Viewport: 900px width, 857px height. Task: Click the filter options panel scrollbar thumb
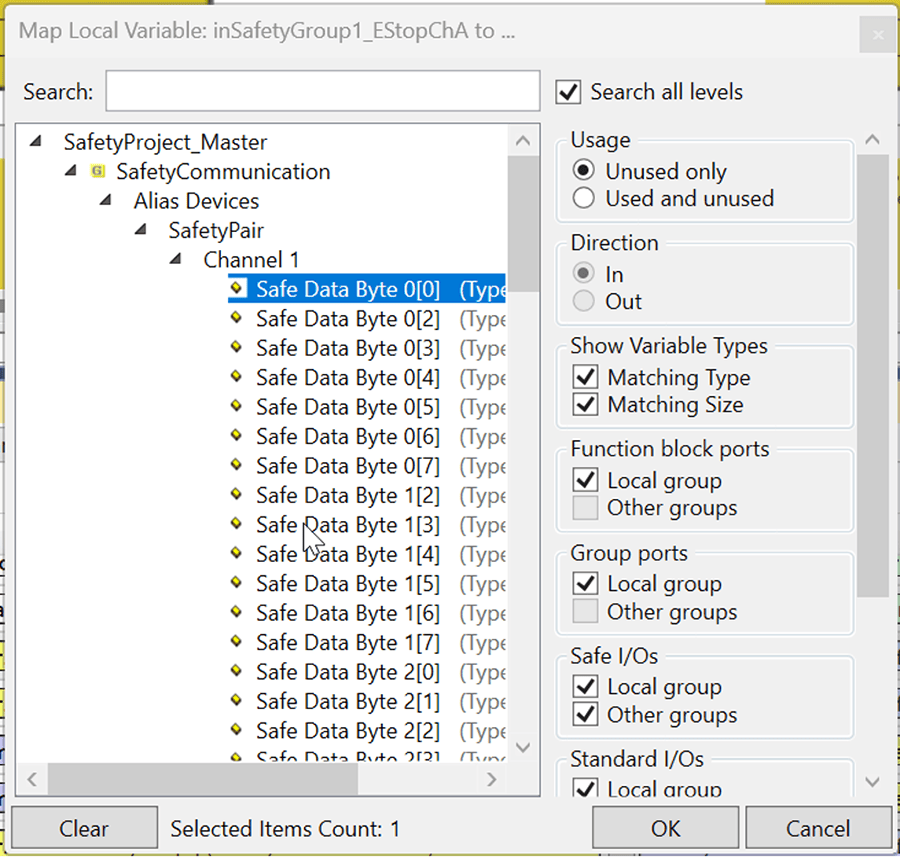(x=872, y=376)
